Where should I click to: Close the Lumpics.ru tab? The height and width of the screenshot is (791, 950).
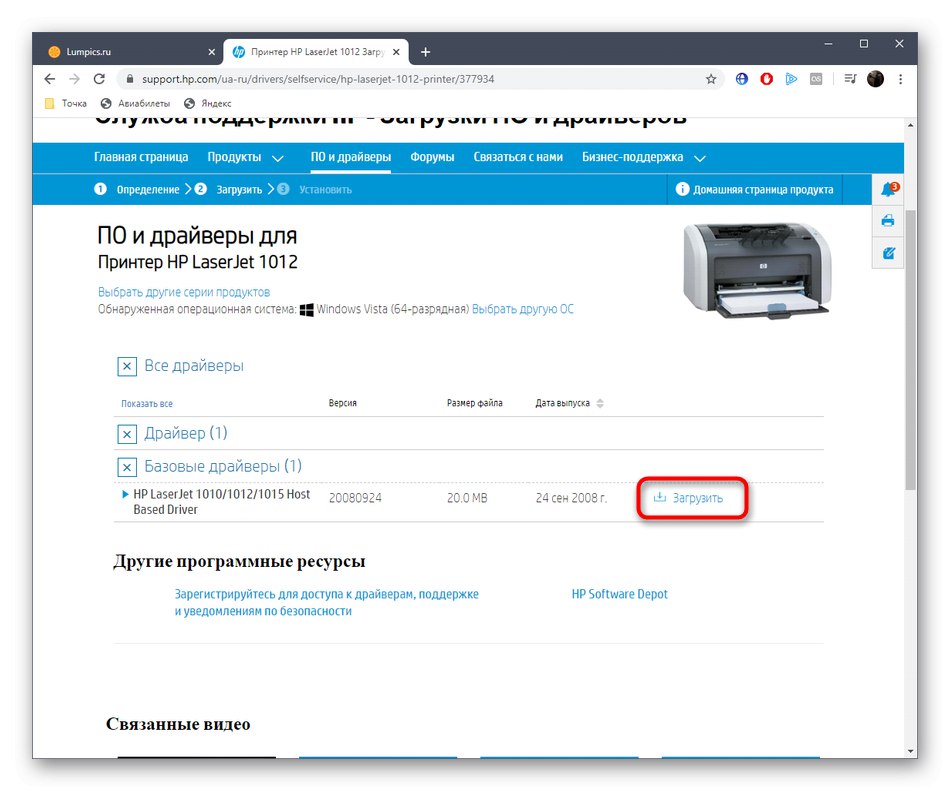(211, 52)
